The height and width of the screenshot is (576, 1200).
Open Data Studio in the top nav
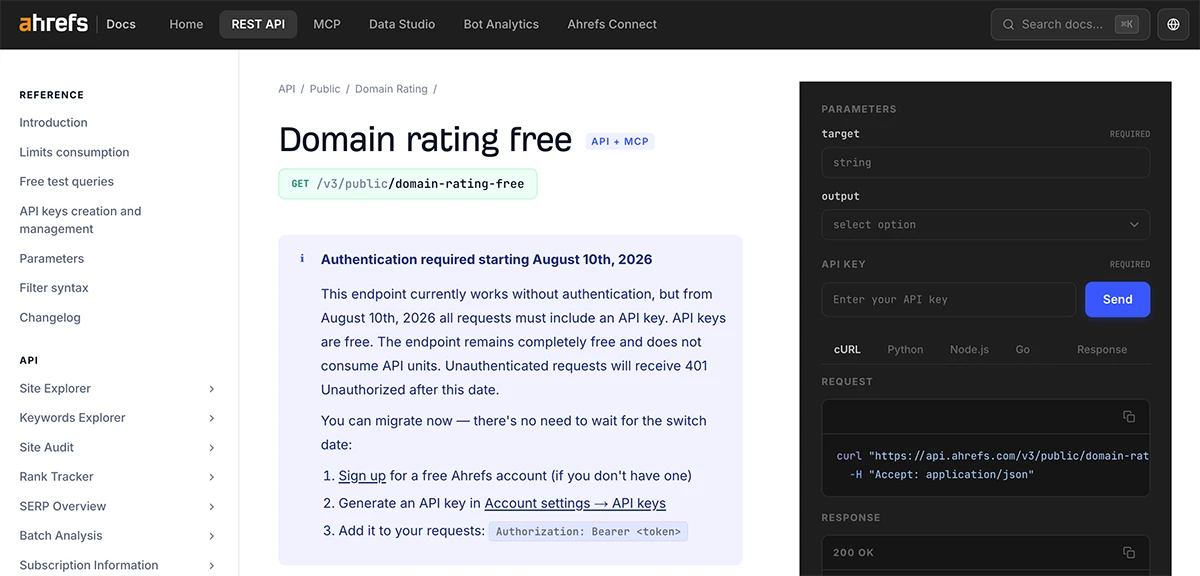pyautogui.click(x=402, y=24)
